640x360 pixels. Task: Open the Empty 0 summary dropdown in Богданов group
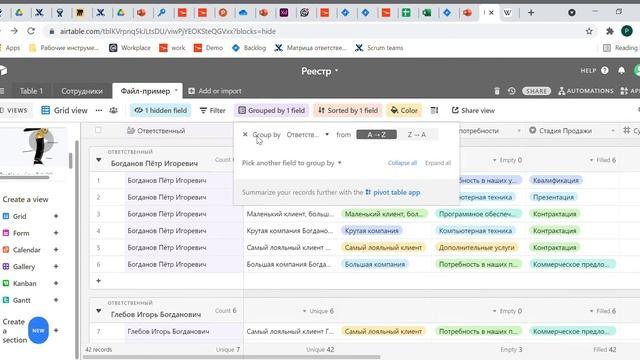coord(507,160)
